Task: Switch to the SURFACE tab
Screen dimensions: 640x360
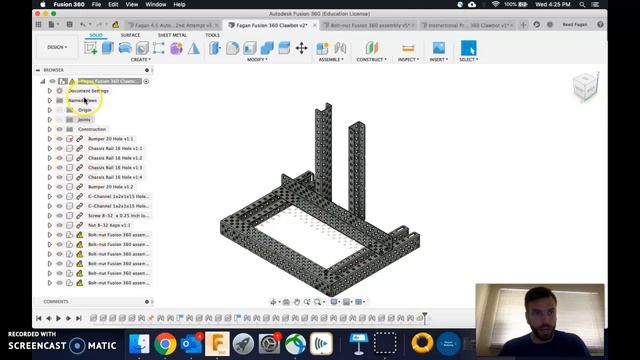Action: pyautogui.click(x=131, y=35)
